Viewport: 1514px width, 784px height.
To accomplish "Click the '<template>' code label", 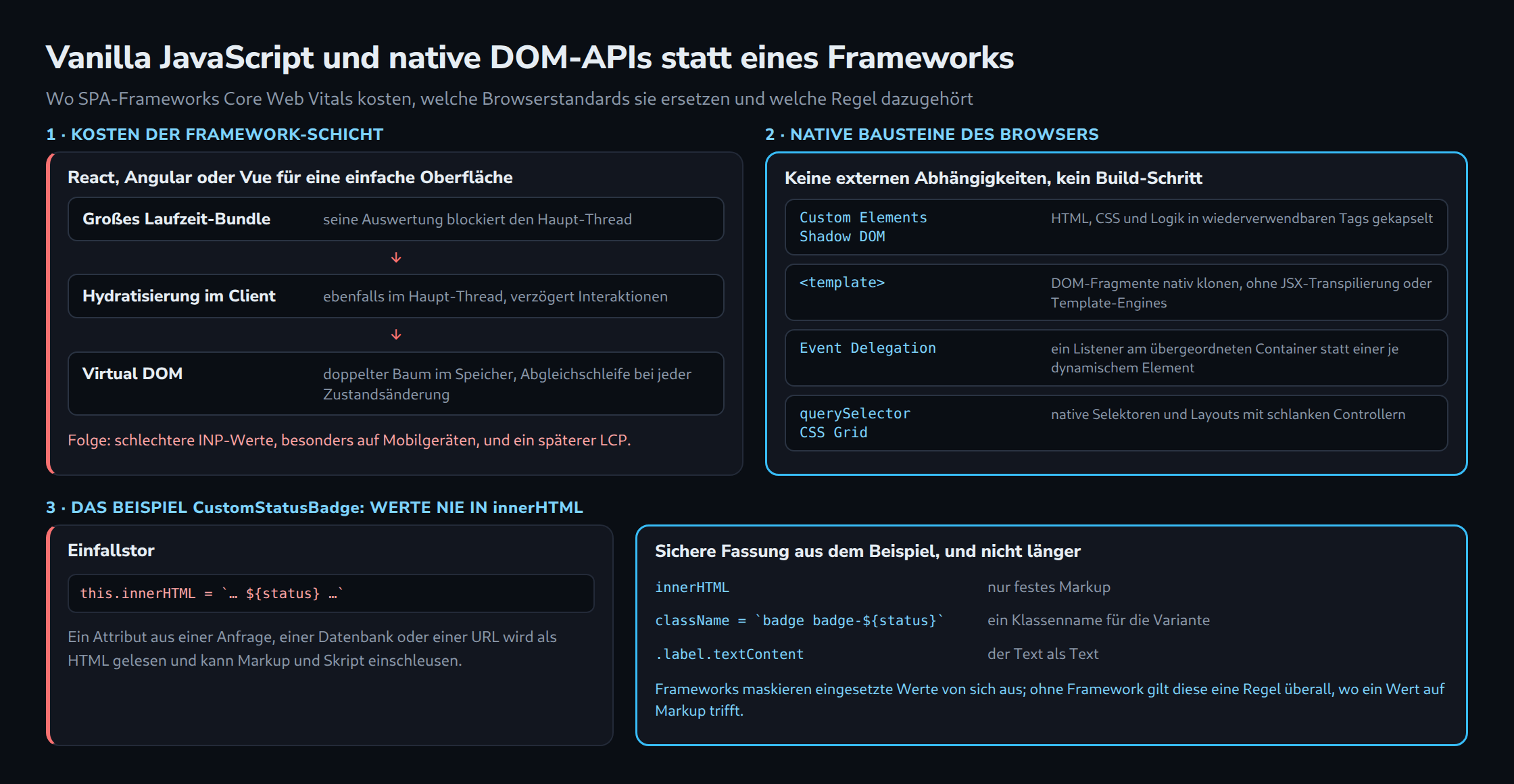I will (842, 283).
